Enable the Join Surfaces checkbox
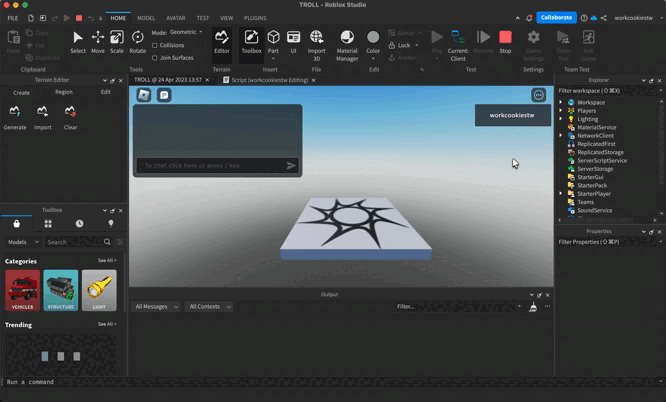The height and width of the screenshot is (402, 666). (155, 58)
